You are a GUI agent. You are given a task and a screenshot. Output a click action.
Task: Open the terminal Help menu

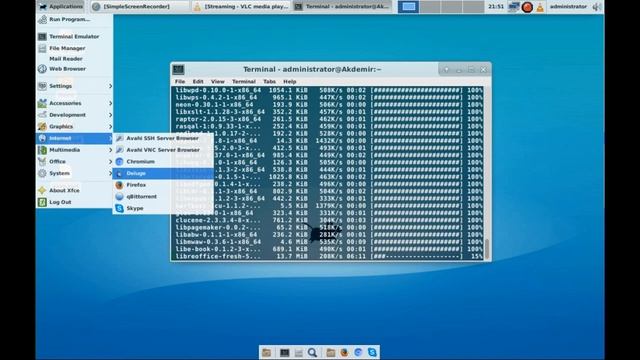290,82
